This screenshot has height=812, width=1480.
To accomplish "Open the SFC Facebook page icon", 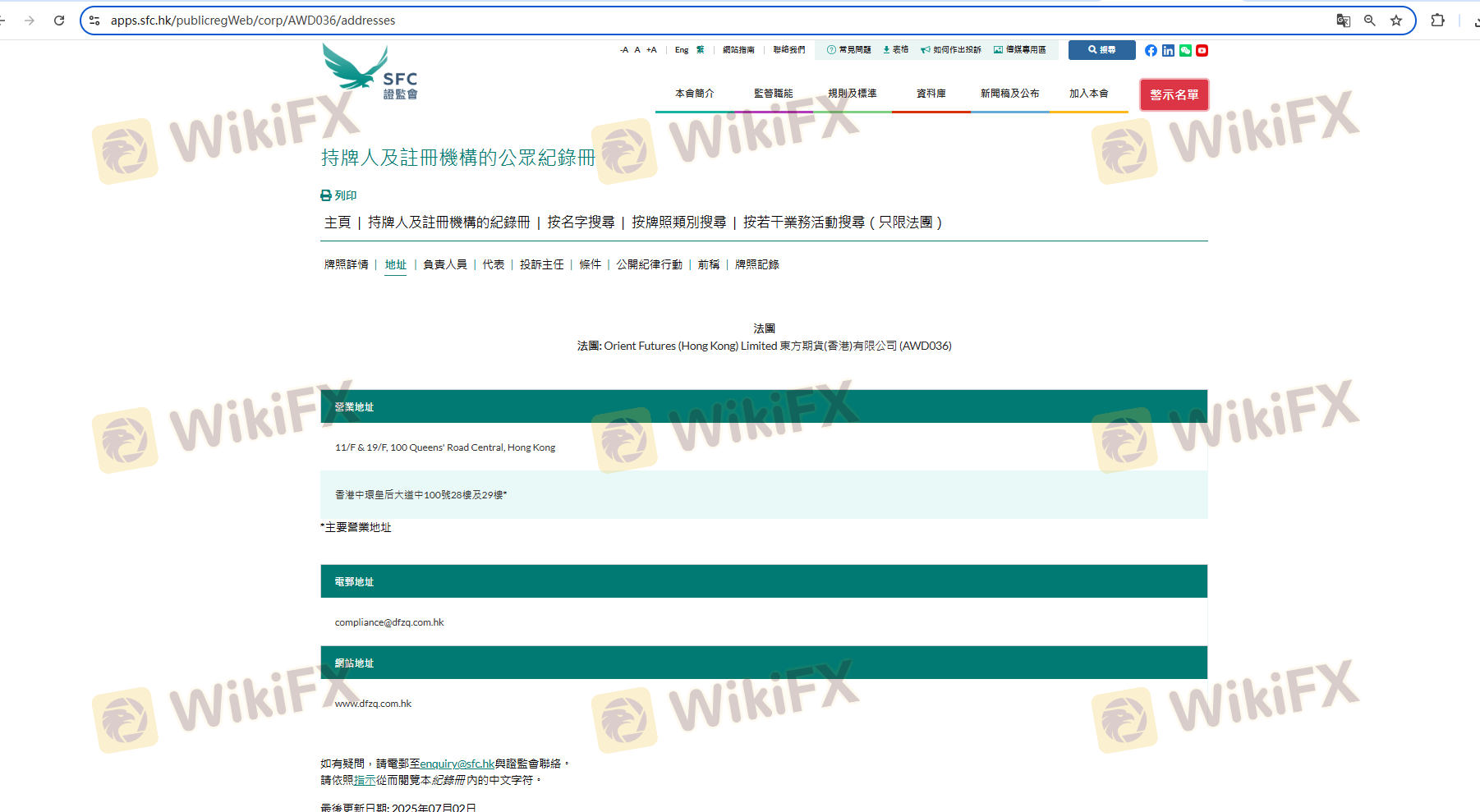I will [1151, 51].
